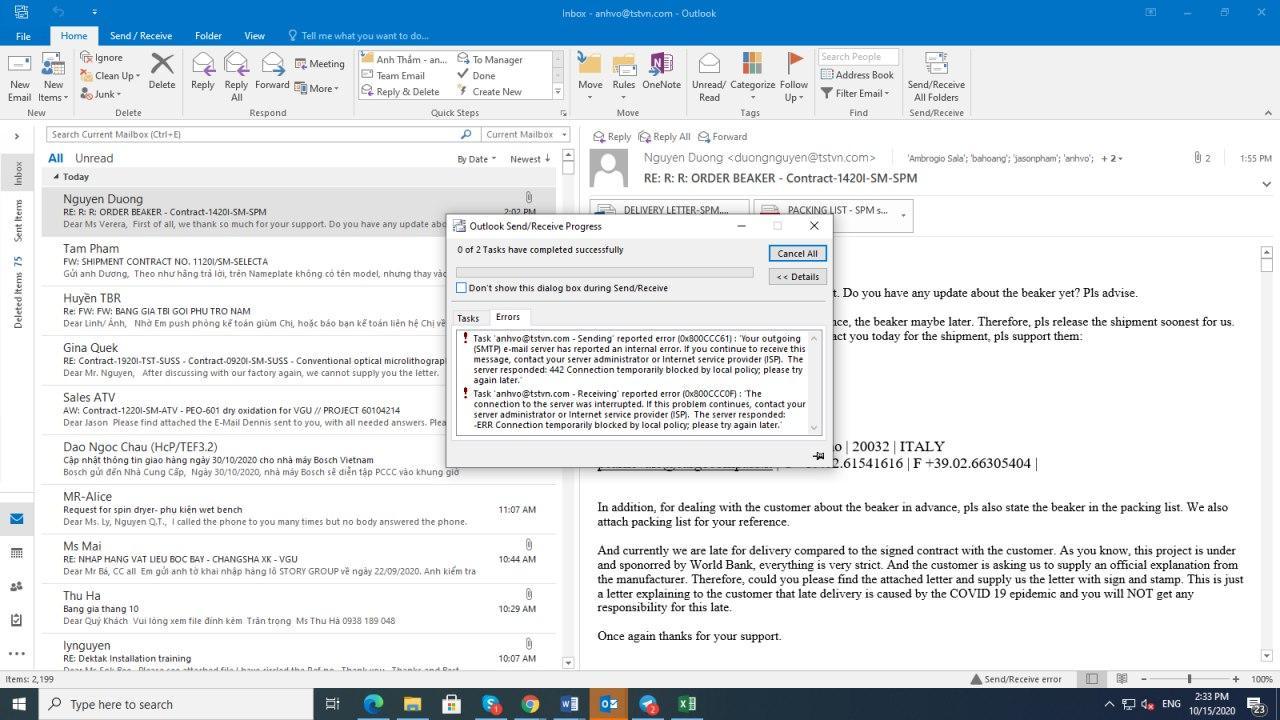Click Reply in the reading pane
This screenshot has width=1280, height=720.
tap(611, 137)
